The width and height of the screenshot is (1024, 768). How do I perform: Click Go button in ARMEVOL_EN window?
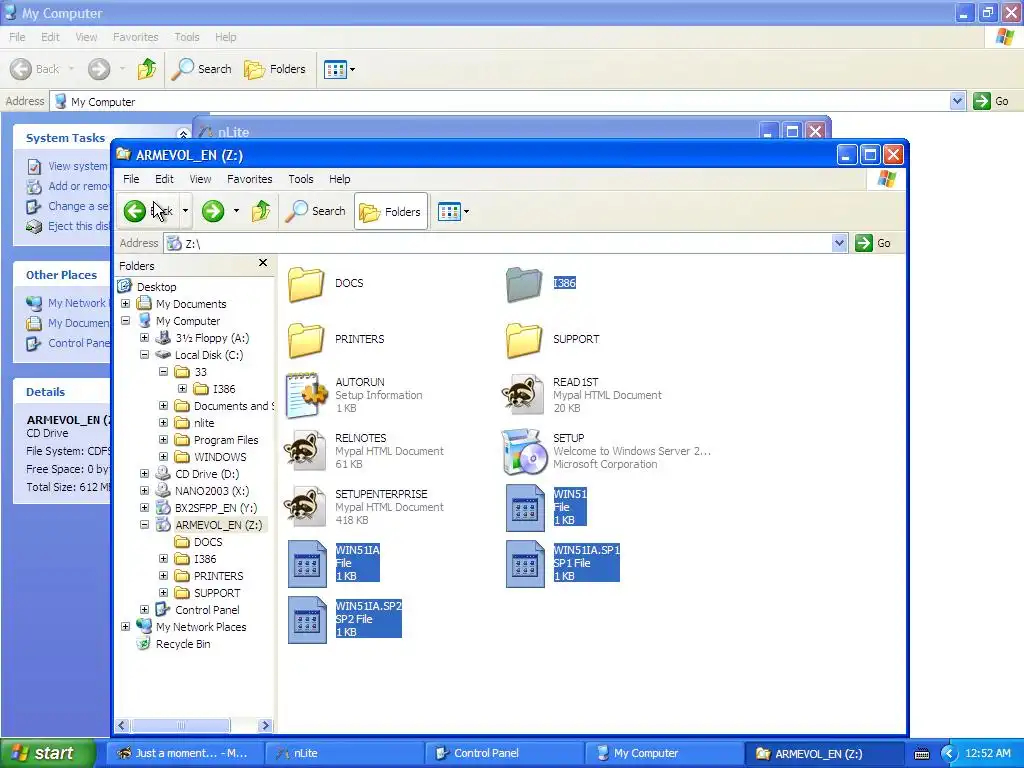pyautogui.click(x=873, y=243)
